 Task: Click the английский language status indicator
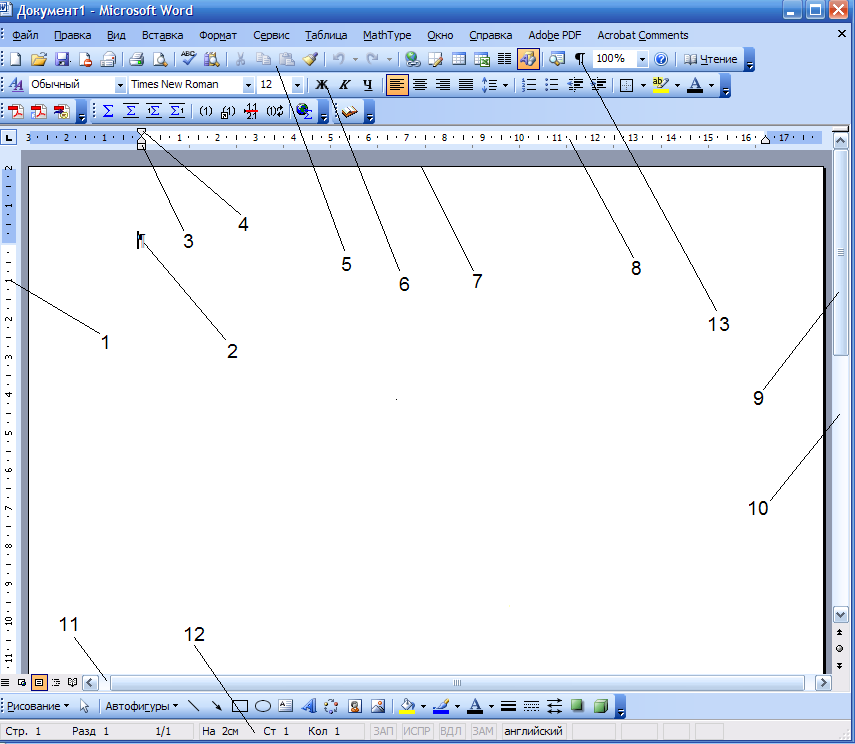(533, 731)
